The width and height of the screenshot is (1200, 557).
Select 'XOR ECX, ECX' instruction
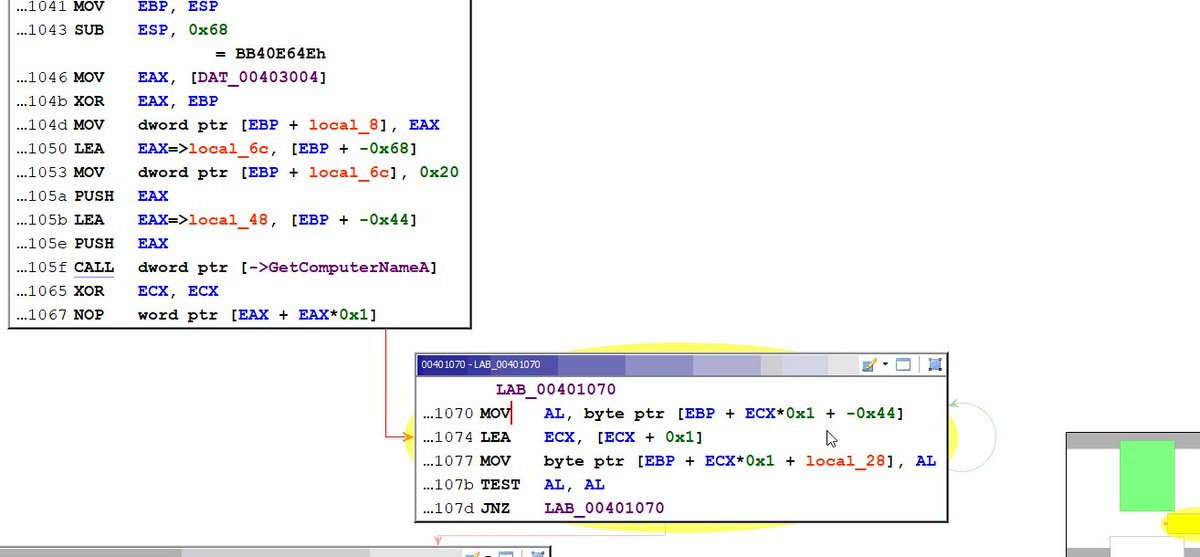tap(117, 292)
